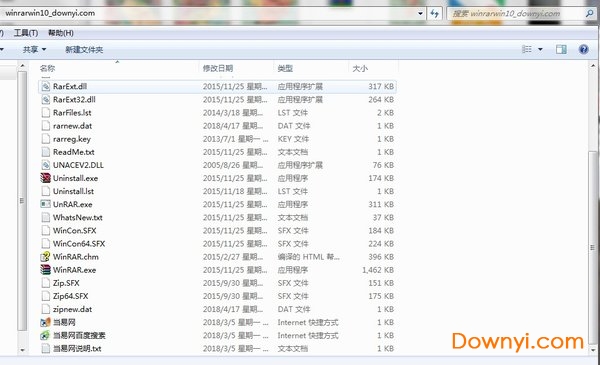Viewport: 600px width, 365px height.
Task: Click the Zip64.SFX file icon
Action: [x=46, y=296]
